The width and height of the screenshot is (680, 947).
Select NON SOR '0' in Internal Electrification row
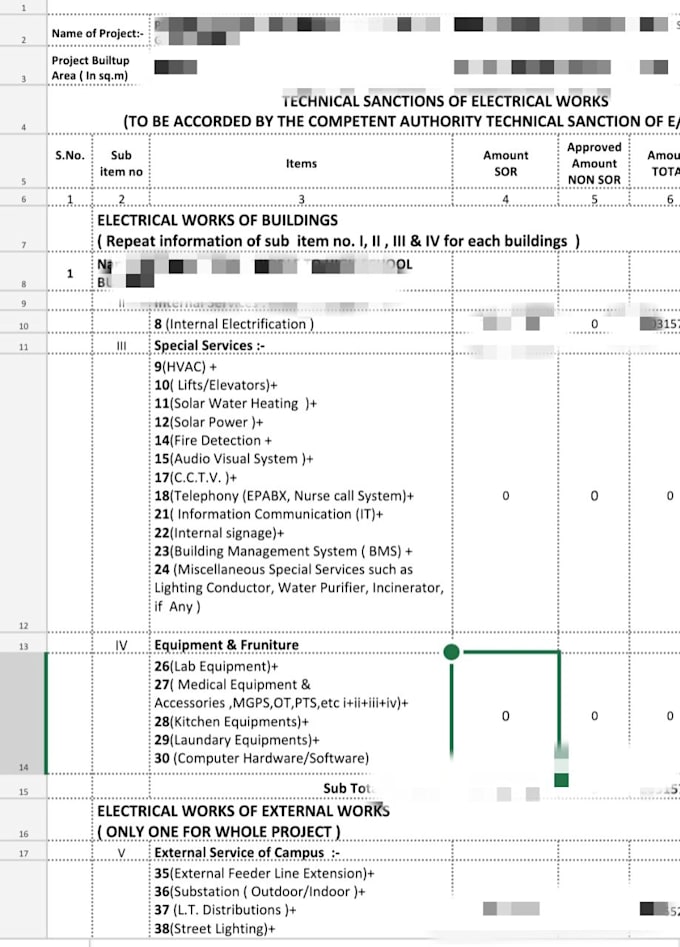[x=594, y=324]
